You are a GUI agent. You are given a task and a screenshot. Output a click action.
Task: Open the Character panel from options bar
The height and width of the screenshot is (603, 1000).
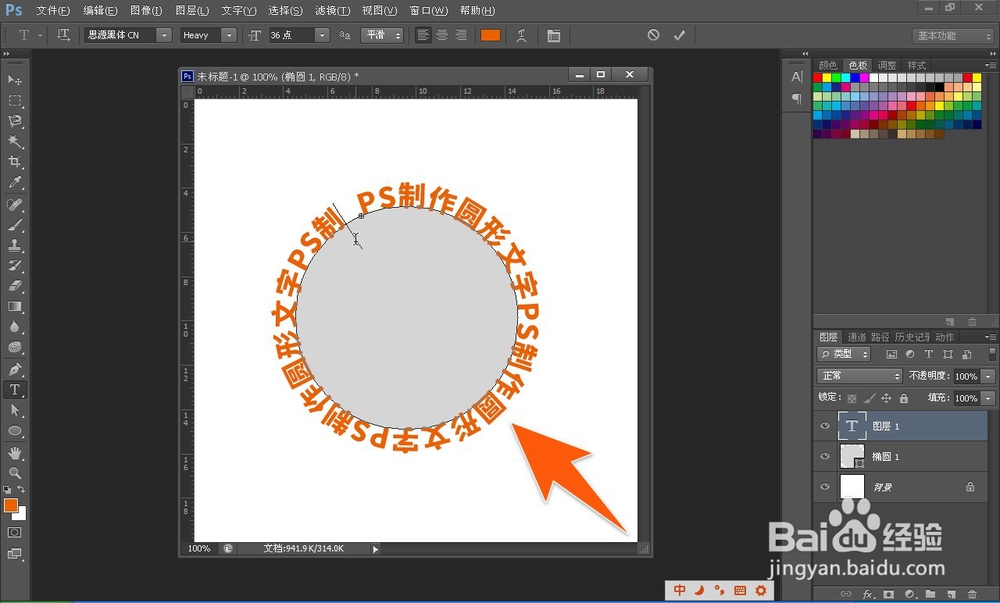[554, 36]
